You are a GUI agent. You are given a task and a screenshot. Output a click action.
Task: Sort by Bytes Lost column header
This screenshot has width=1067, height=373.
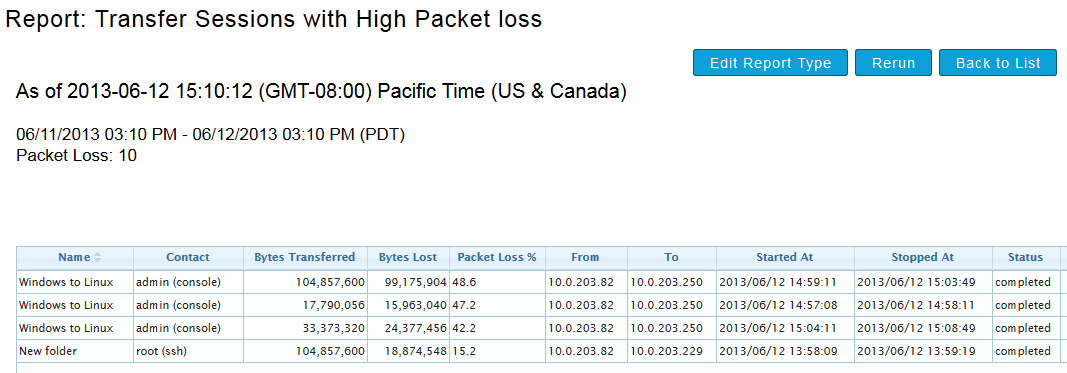(408, 257)
